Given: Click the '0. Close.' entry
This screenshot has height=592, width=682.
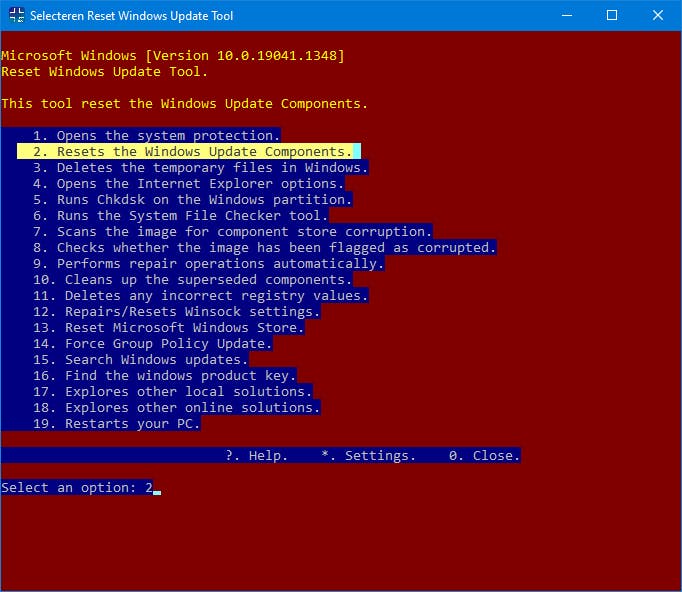Looking at the screenshot, I should click(485, 456).
